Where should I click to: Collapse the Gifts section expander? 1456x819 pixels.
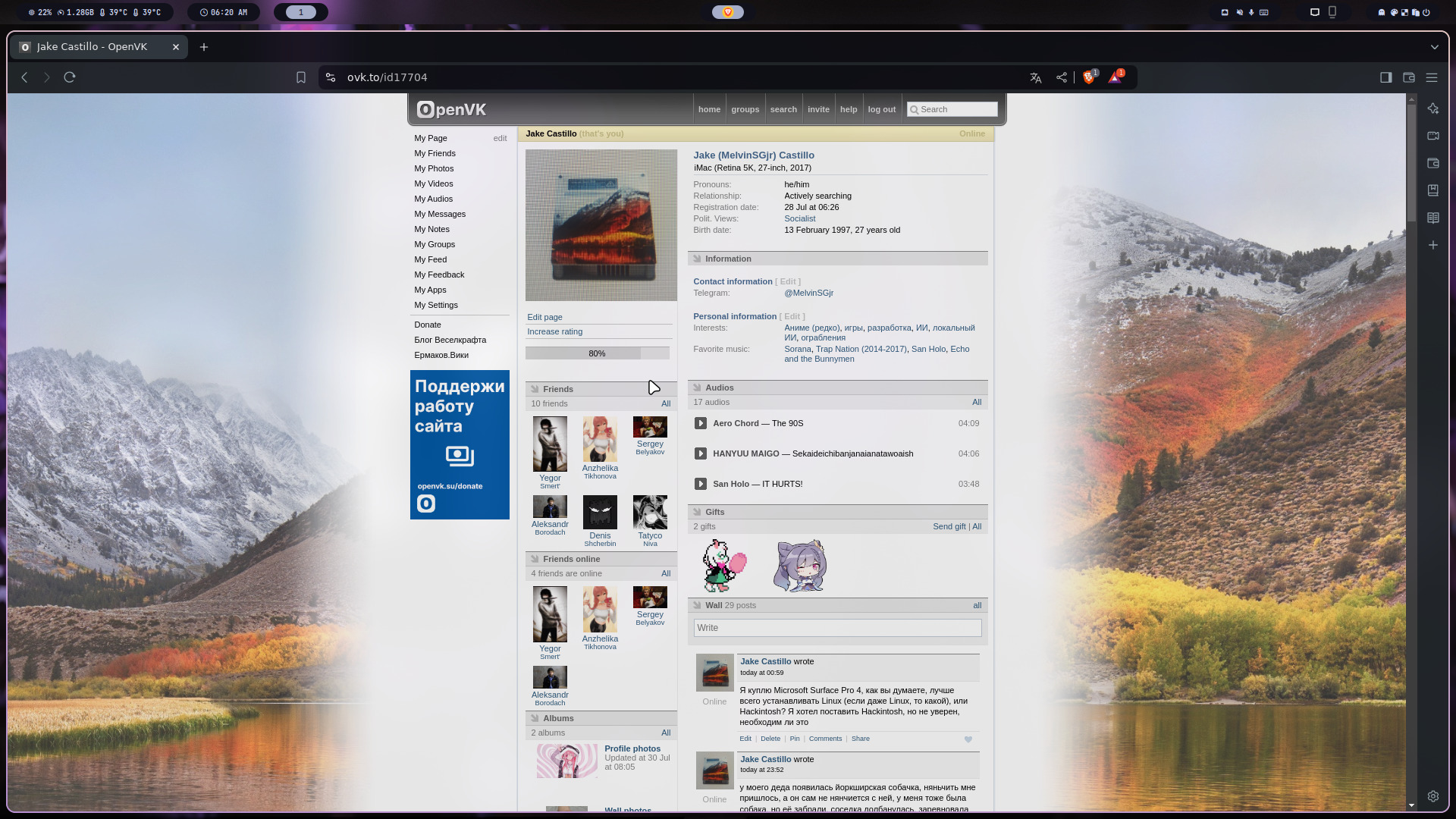click(x=697, y=512)
